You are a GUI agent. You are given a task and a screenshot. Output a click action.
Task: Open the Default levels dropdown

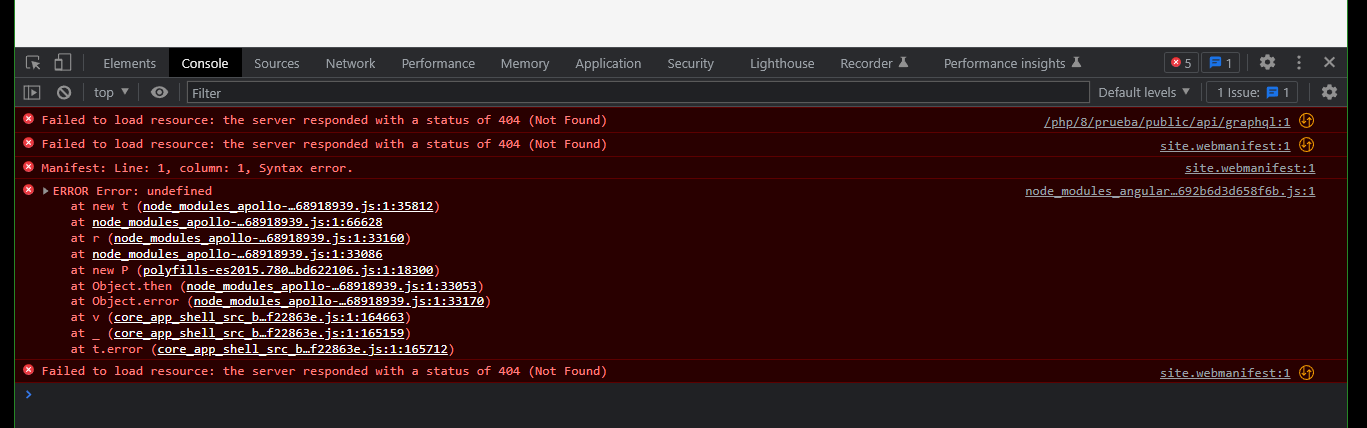1144,92
